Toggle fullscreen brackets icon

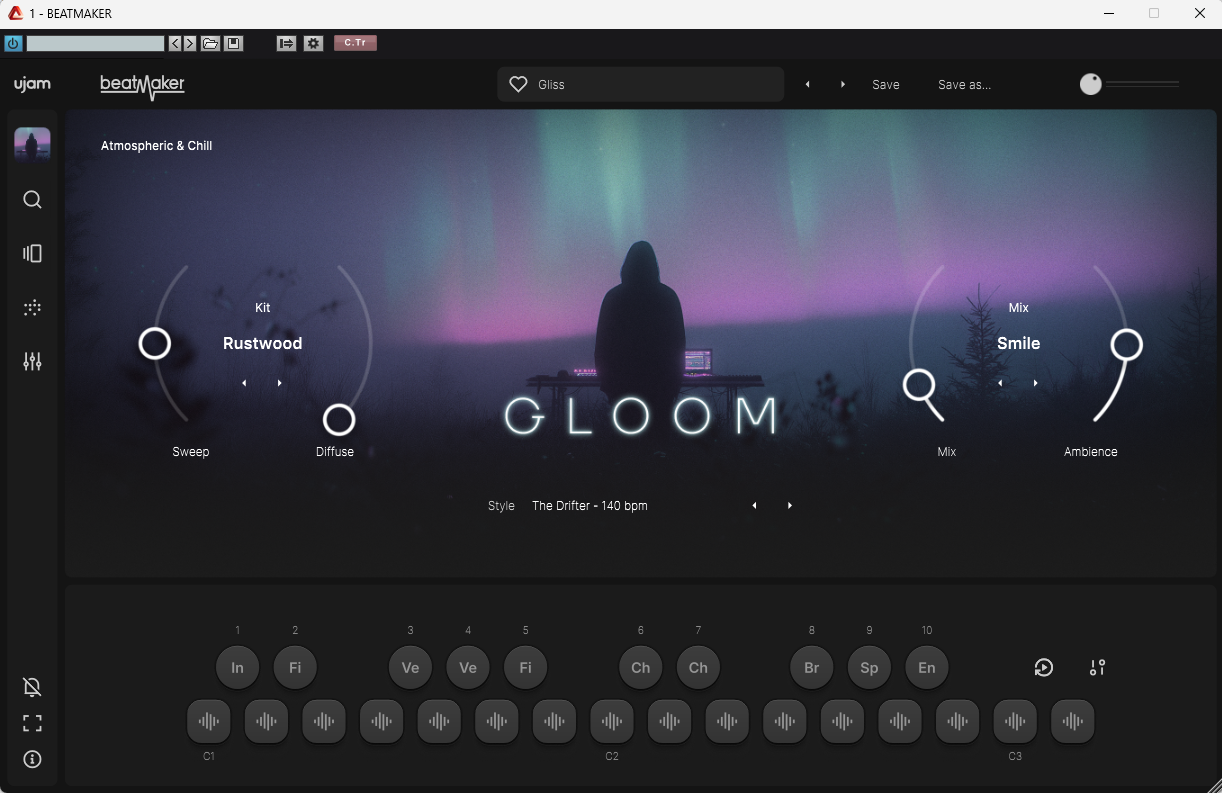point(32,723)
